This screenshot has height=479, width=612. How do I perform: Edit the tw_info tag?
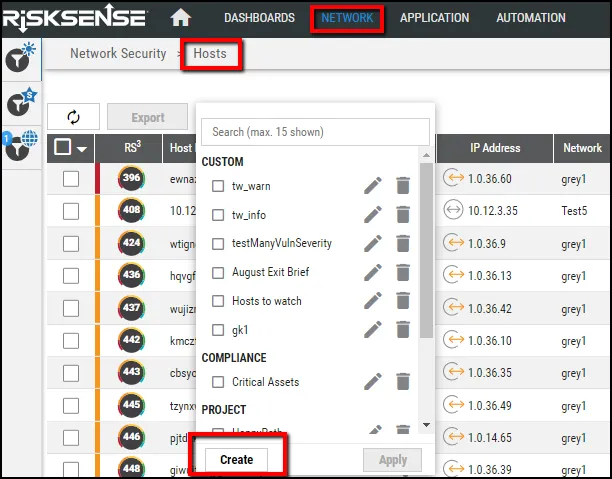point(372,214)
